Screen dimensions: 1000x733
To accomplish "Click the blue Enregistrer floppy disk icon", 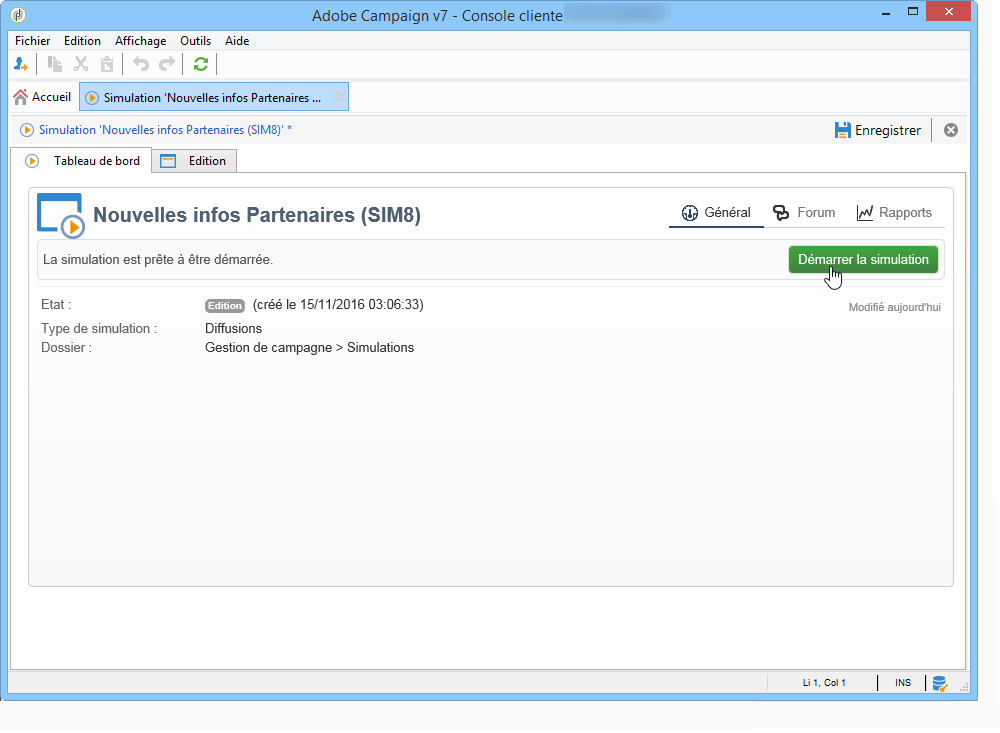I will click(842, 130).
